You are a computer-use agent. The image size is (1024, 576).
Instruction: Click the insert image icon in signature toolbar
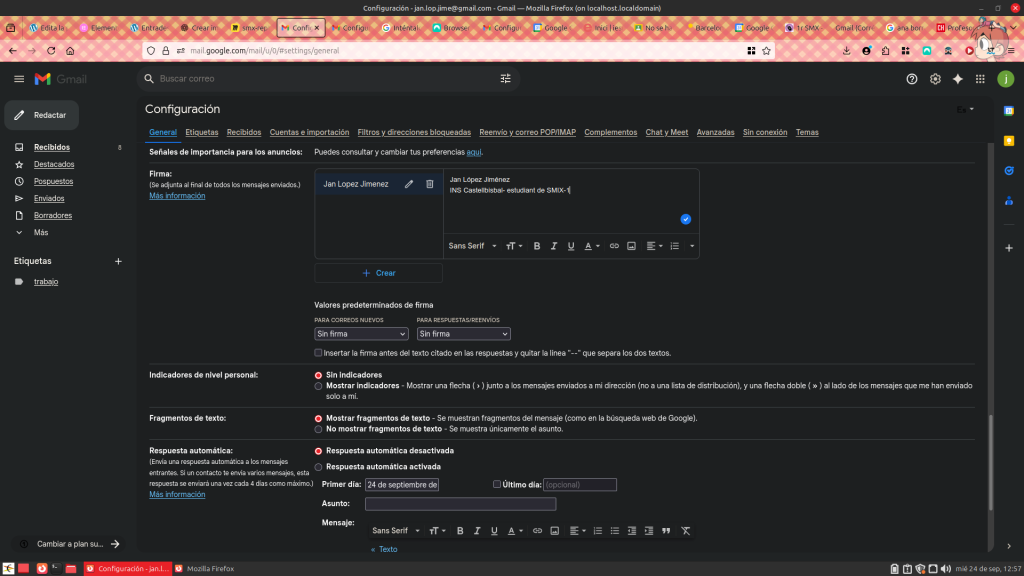click(631, 246)
